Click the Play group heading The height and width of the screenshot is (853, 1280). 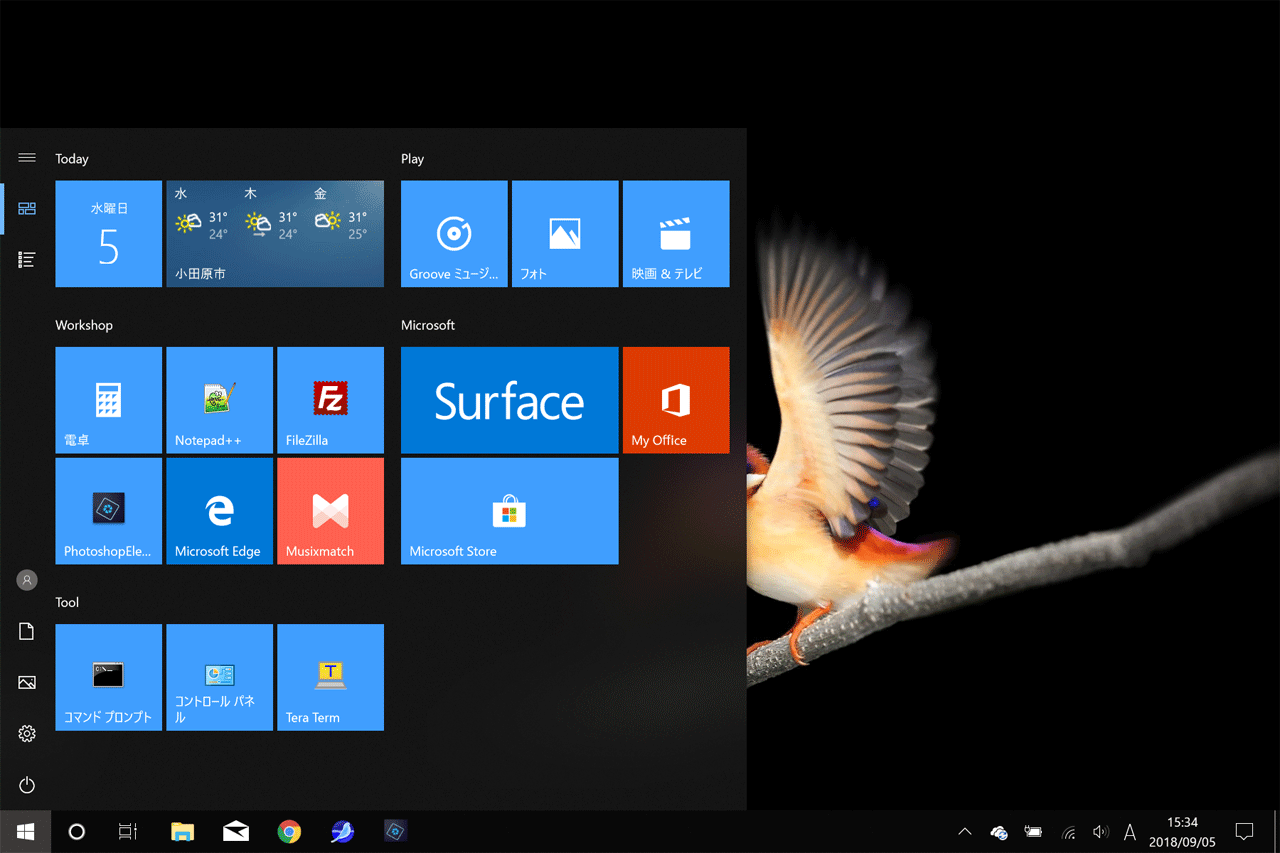point(412,158)
